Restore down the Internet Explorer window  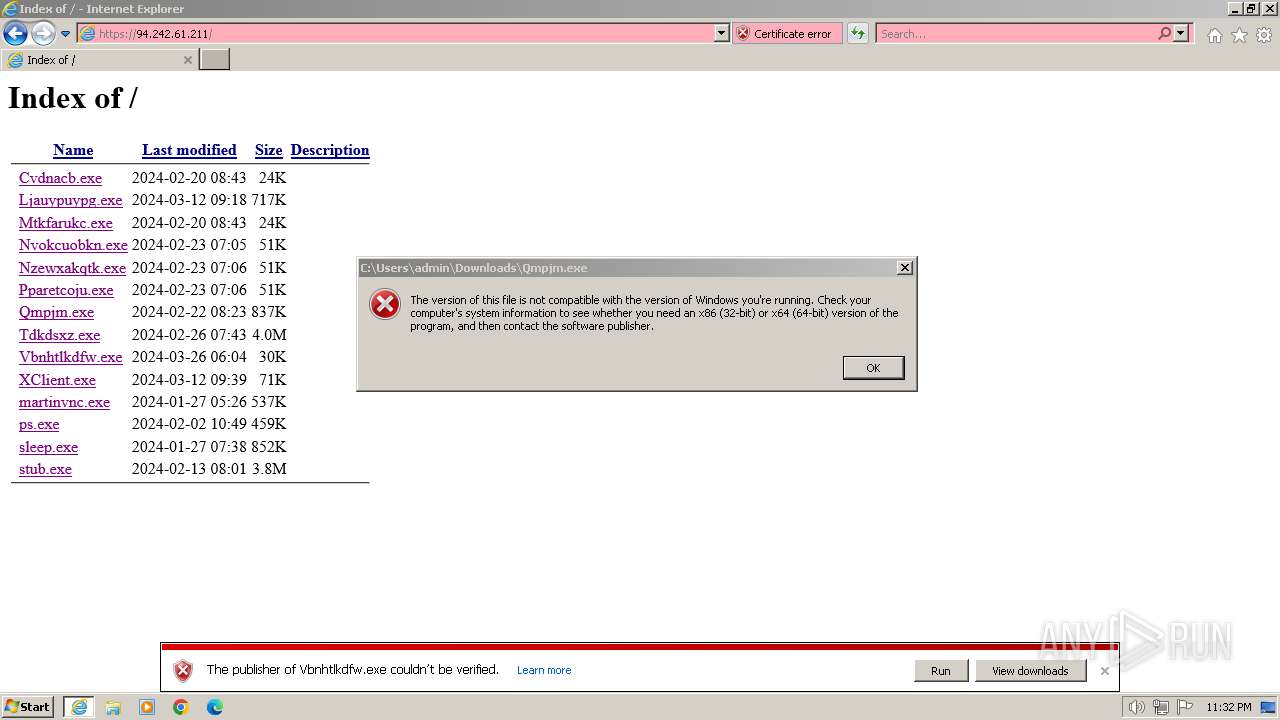[x=1251, y=9]
